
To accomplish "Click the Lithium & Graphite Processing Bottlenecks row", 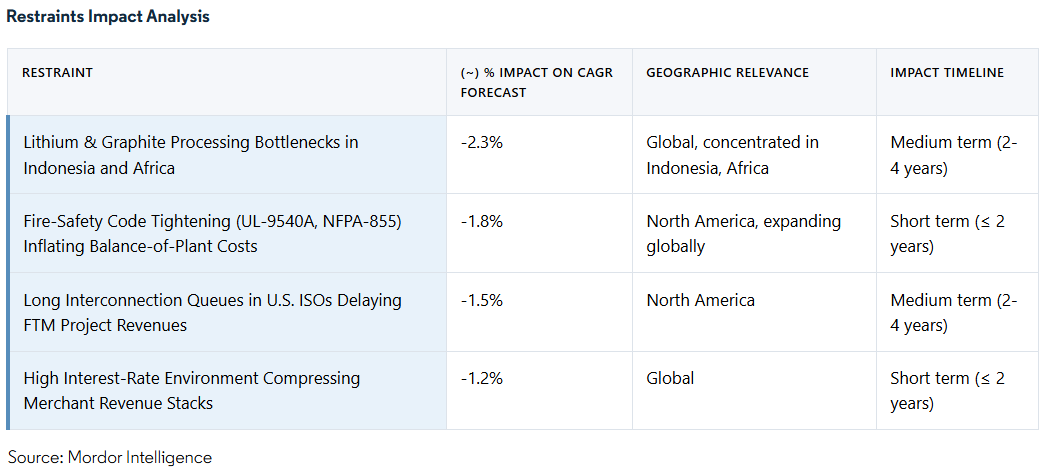I will [190, 155].
